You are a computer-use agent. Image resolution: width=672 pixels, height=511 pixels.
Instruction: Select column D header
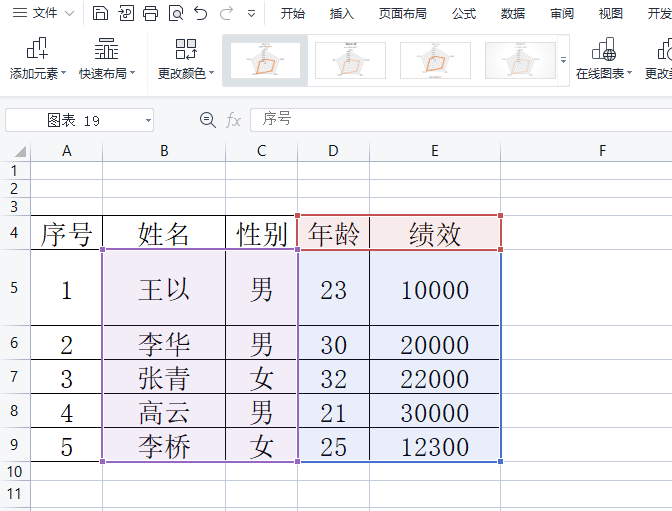point(333,151)
